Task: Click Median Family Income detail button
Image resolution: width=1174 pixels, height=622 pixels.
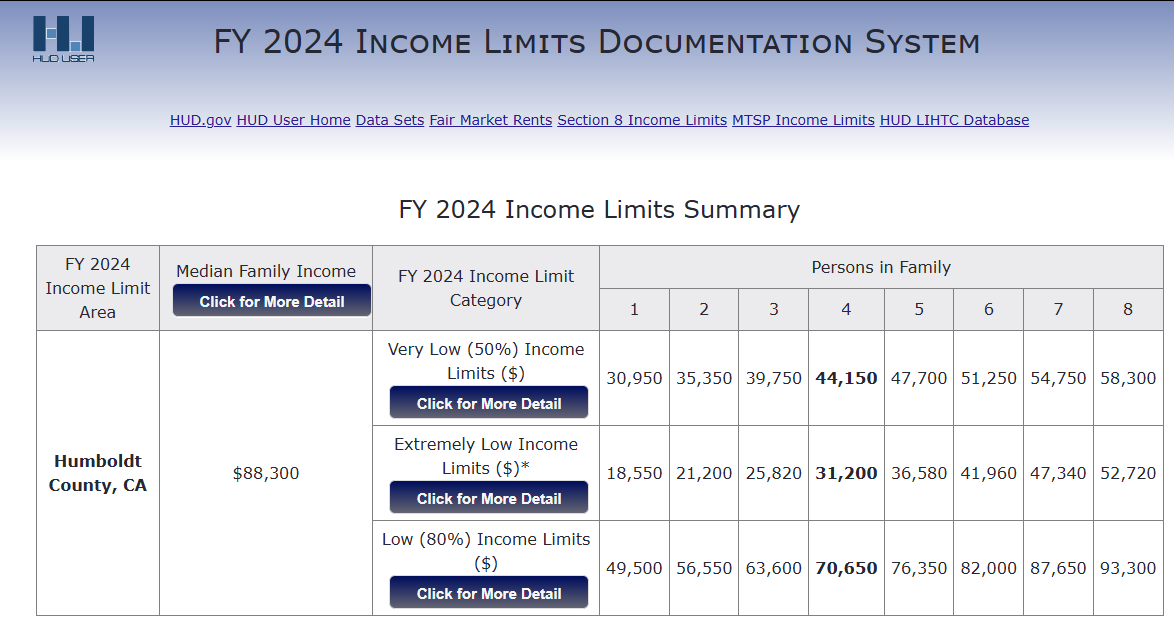Action: 272,301
